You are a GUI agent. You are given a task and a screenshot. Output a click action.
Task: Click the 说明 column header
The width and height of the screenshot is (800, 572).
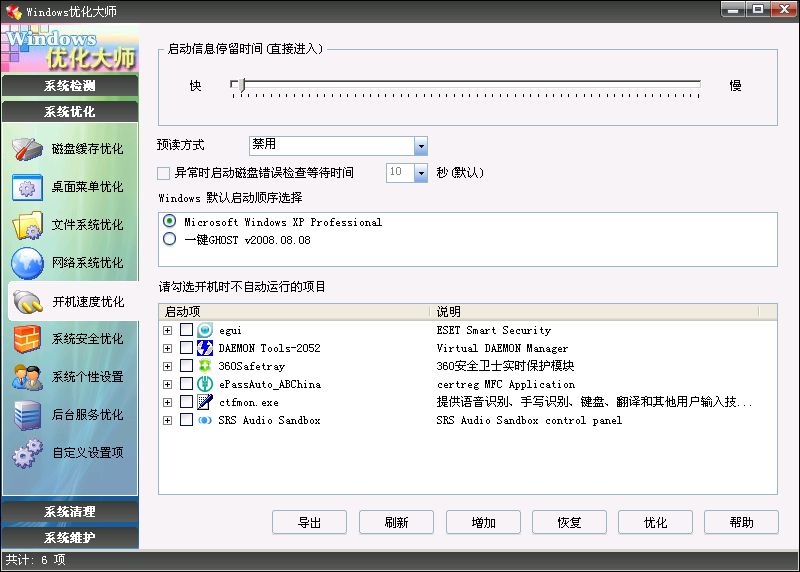click(594, 311)
